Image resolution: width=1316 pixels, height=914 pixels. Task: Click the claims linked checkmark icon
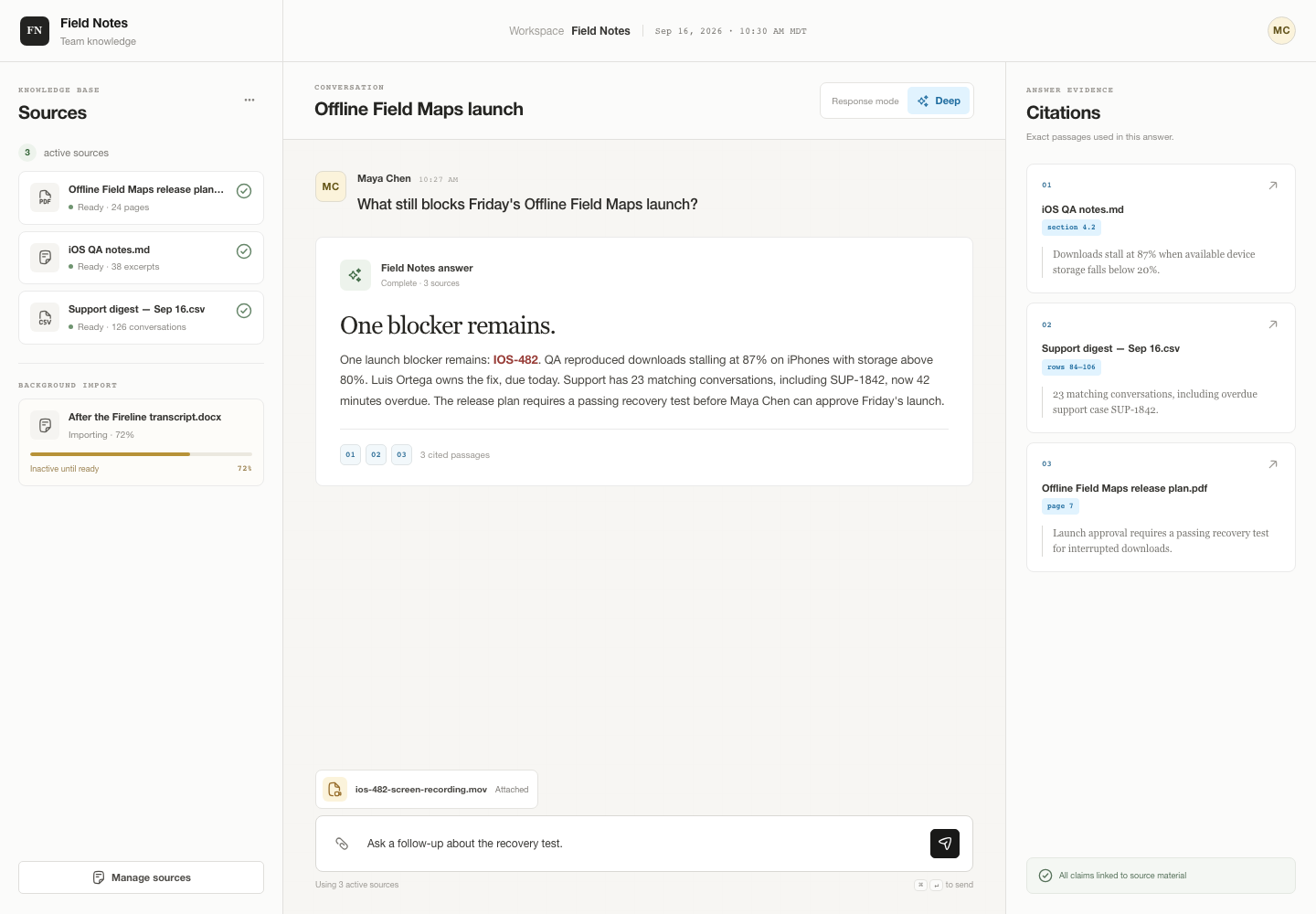coord(1045,876)
